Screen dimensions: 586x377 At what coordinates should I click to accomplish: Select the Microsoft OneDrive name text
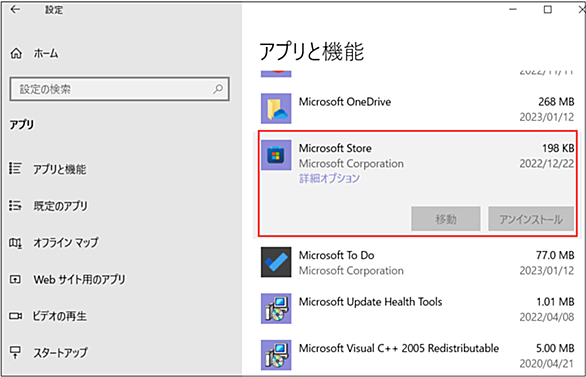pyautogui.click(x=345, y=102)
